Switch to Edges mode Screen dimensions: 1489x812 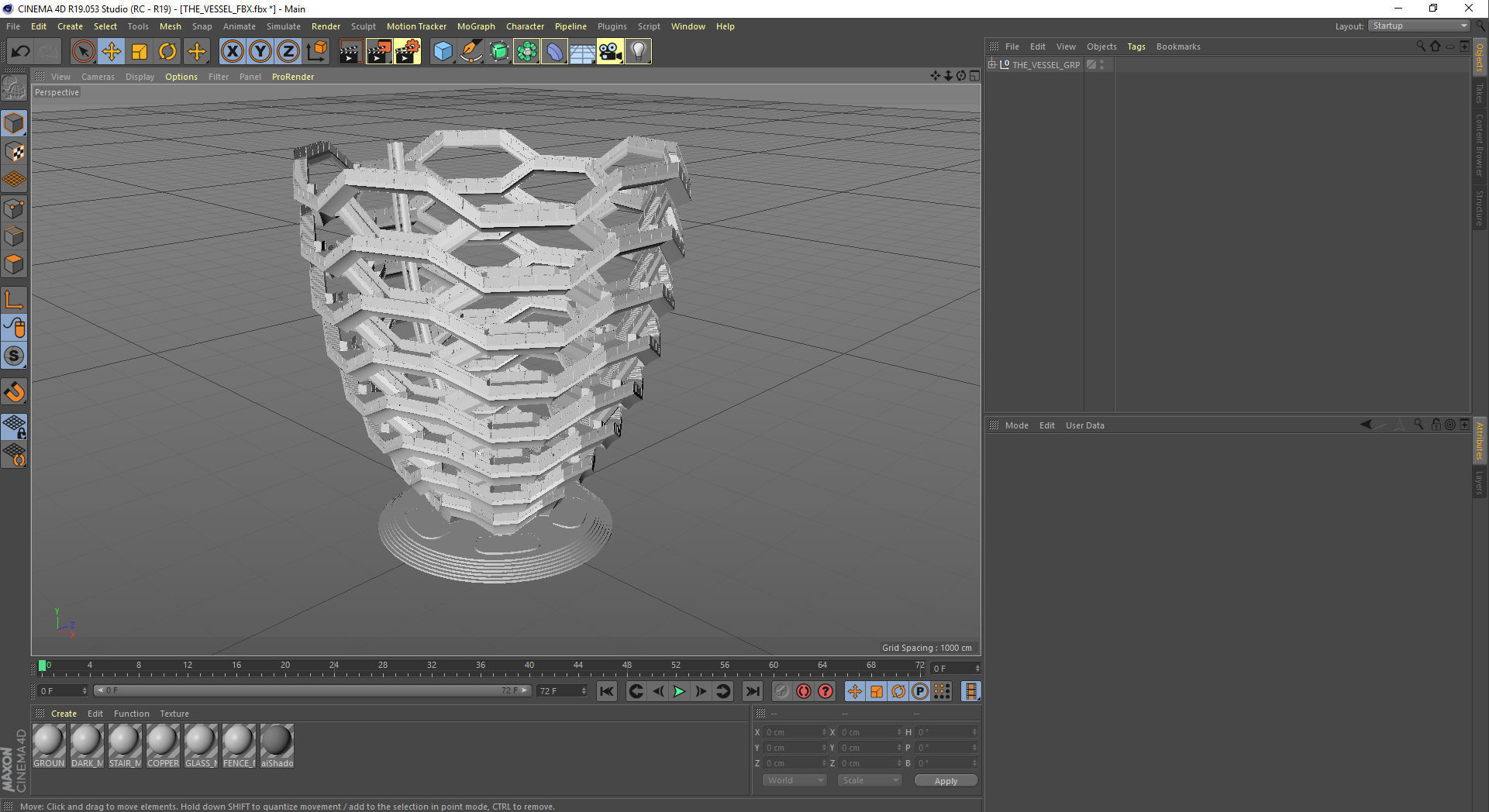14,236
